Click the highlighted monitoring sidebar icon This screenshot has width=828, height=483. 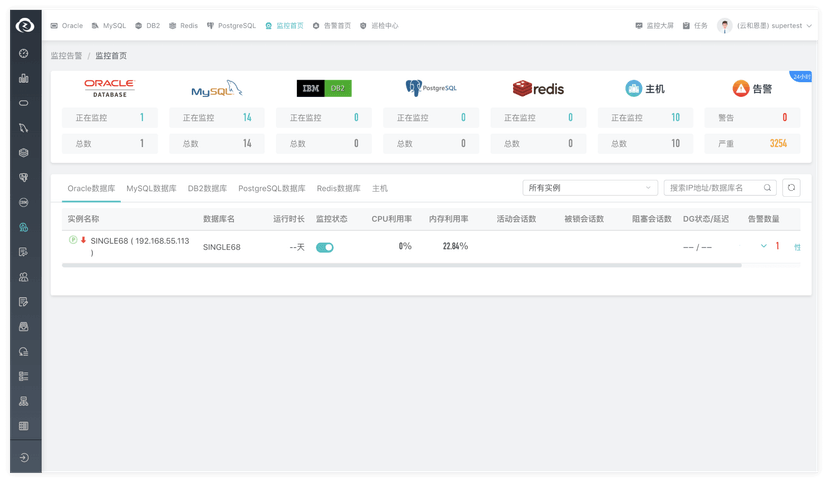(x=24, y=228)
